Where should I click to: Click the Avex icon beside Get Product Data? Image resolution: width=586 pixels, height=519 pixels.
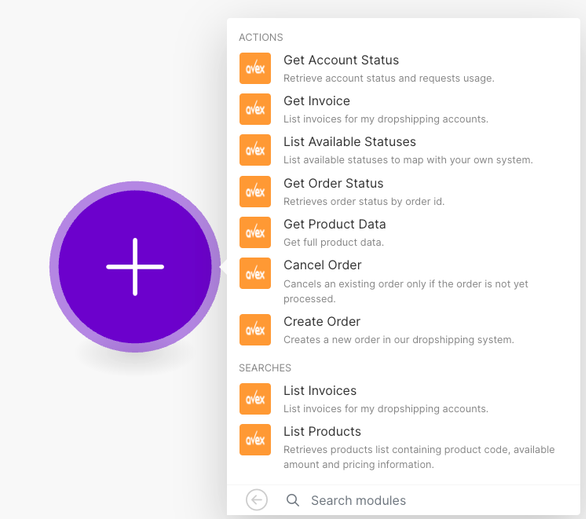(255, 232)
